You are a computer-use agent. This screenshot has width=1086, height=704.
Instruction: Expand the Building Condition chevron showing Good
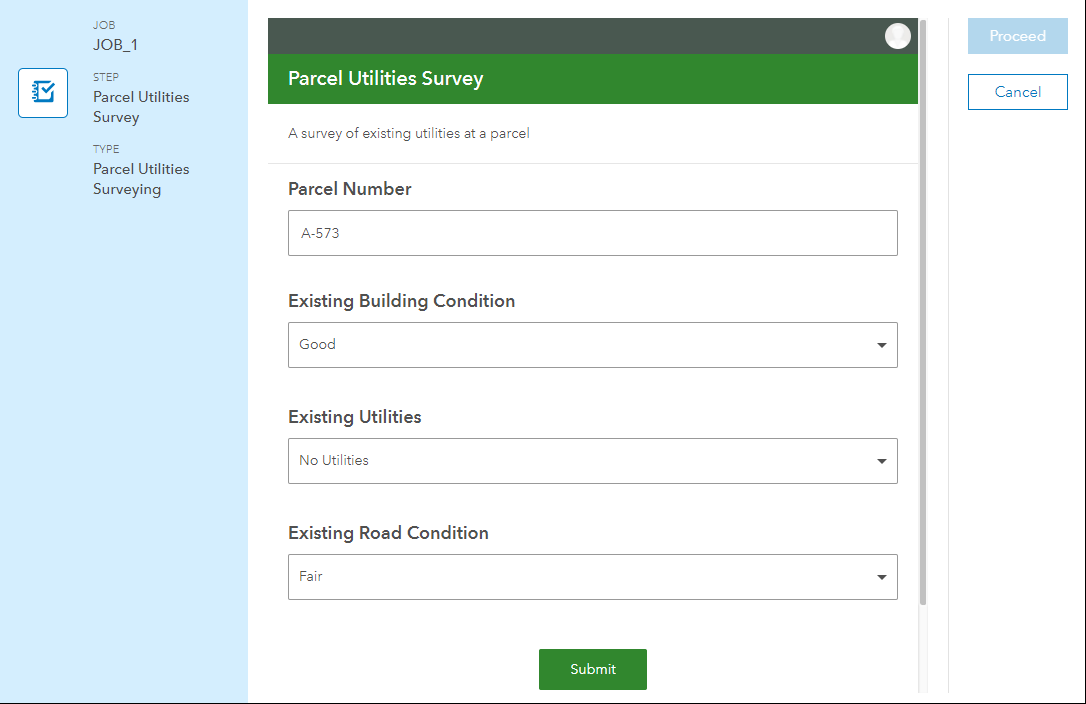881,344
